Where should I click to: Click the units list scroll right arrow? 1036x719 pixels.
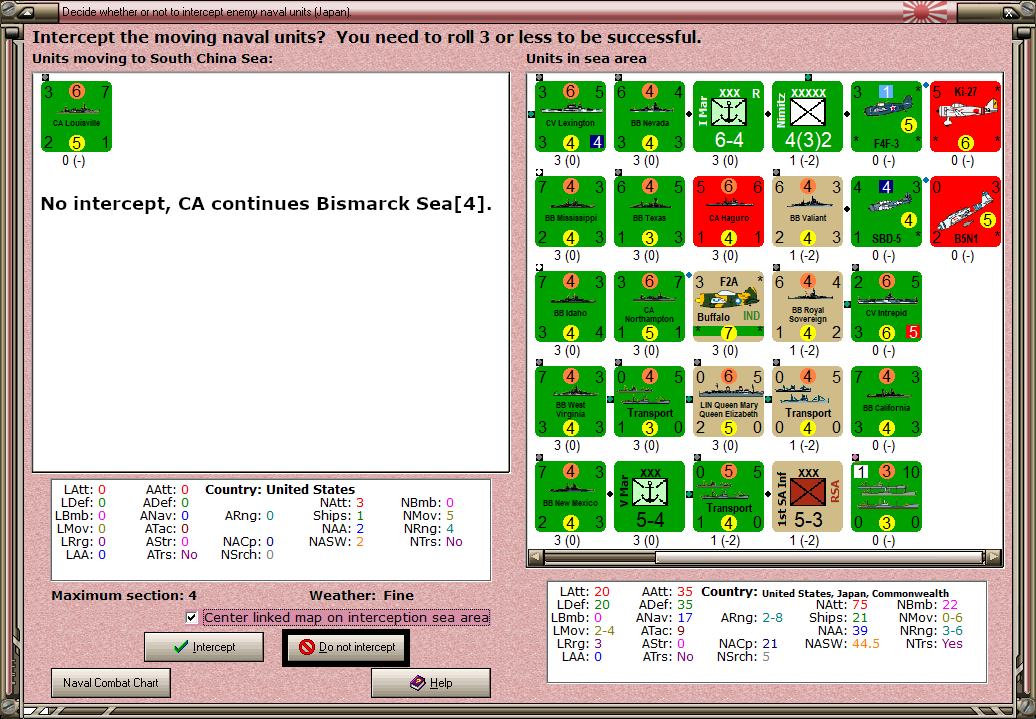[994, 557]
